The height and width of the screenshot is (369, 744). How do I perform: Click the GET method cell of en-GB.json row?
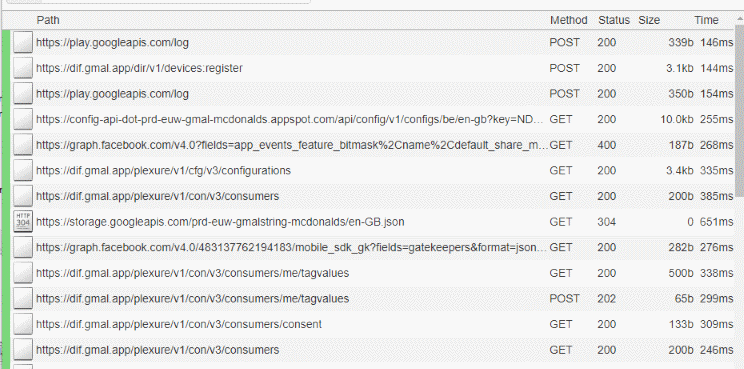point(561,221)
